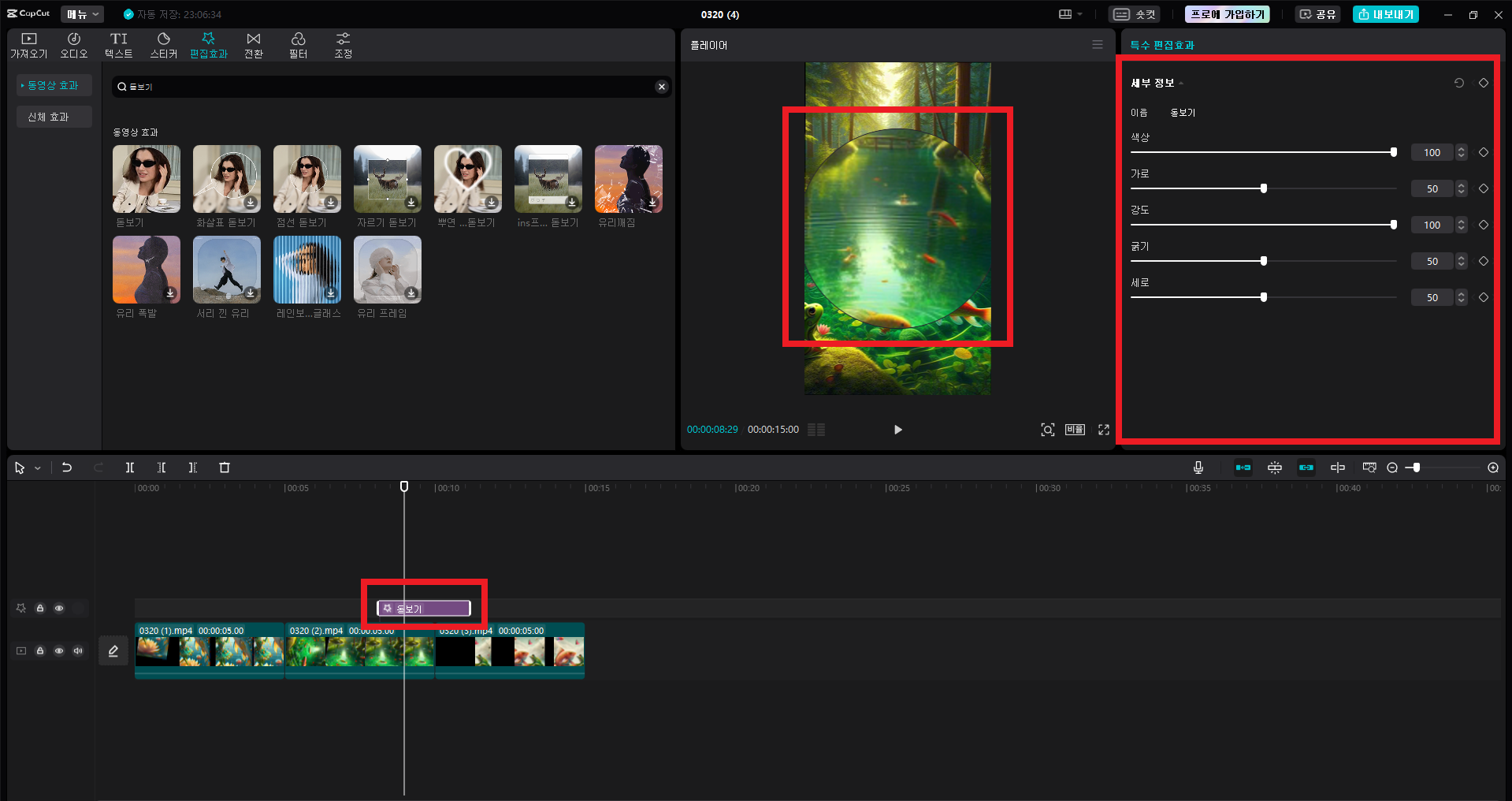Toggle keyframe for 가로 parameter
The image size is (1512, 801).
1484,188
